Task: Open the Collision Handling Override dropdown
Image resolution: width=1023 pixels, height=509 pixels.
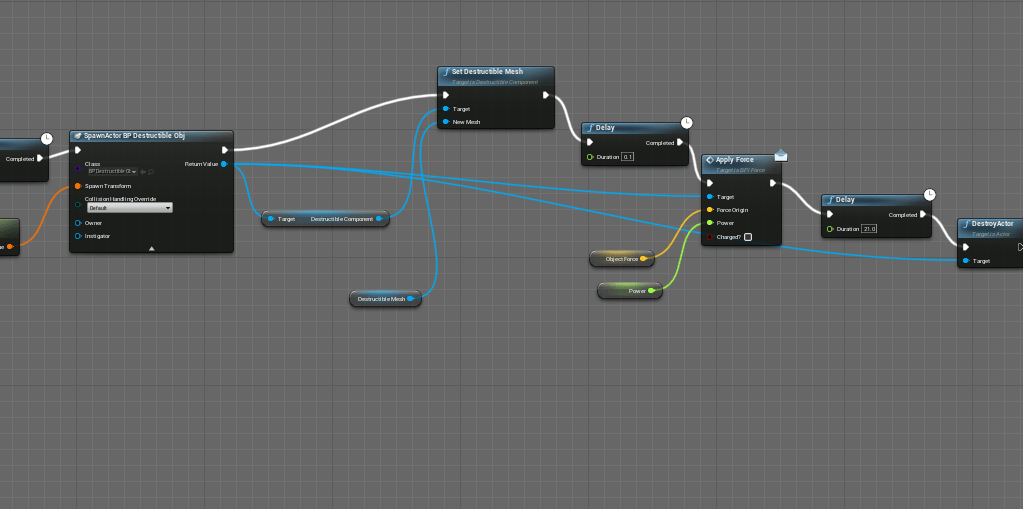Action: [x=129, y=207]
